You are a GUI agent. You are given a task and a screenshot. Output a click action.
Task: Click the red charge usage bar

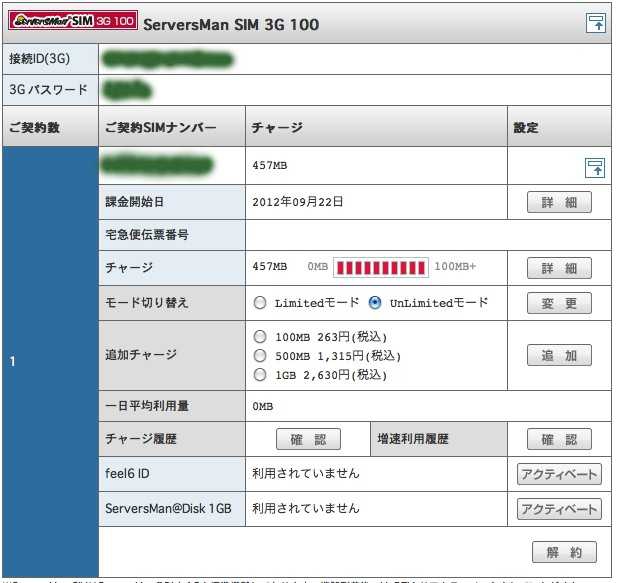point(381,268)
